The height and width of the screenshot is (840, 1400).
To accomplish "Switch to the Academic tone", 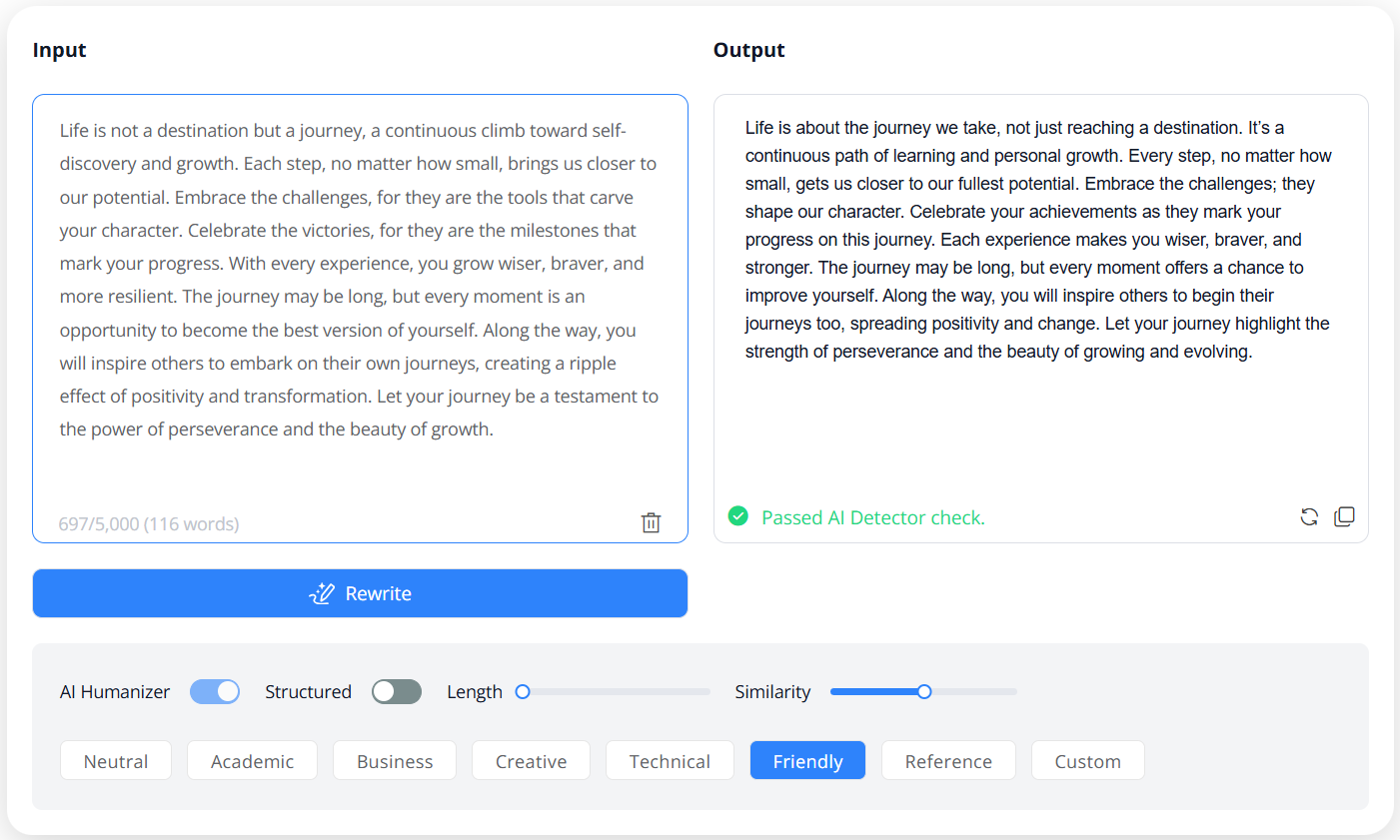I will (x=252, y=760).
